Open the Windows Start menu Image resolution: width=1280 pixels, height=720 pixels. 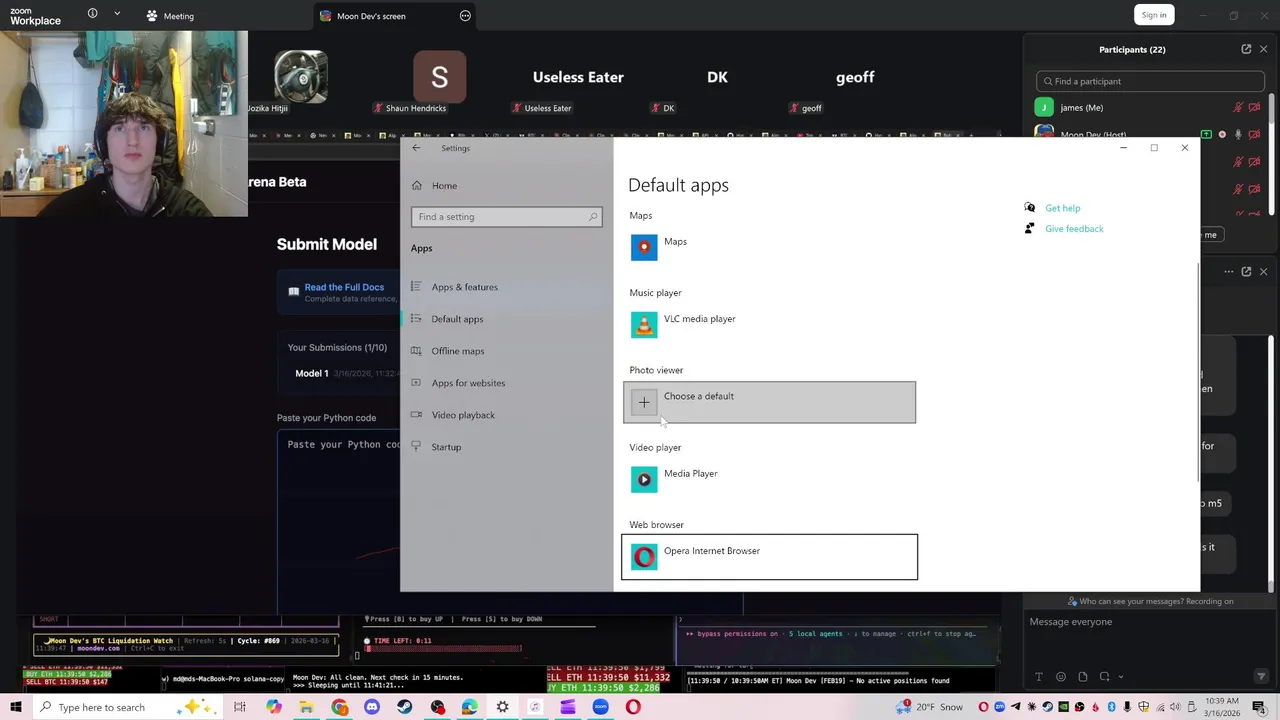[15, 707]
